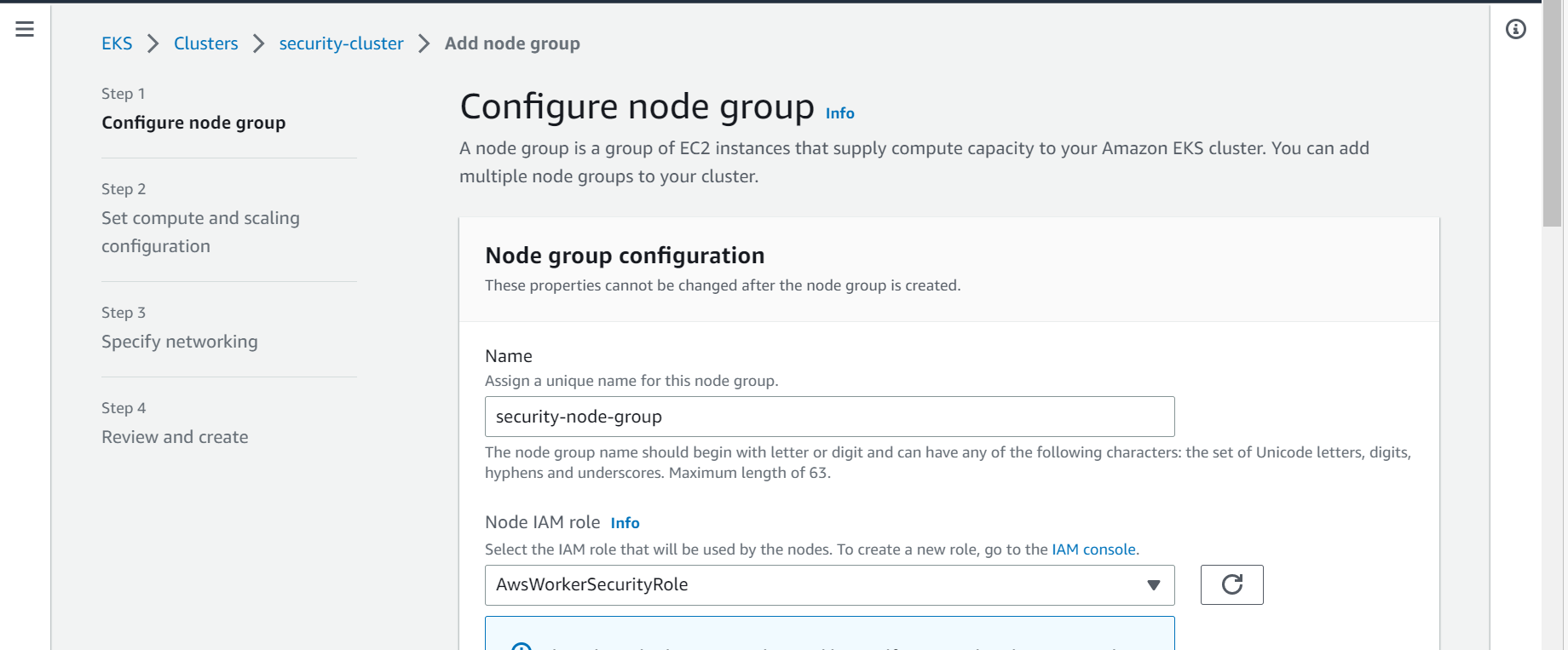Open the IAM console link
Image resolution: width=1568 pixels, height=650 pixels.
(1093, 549)
